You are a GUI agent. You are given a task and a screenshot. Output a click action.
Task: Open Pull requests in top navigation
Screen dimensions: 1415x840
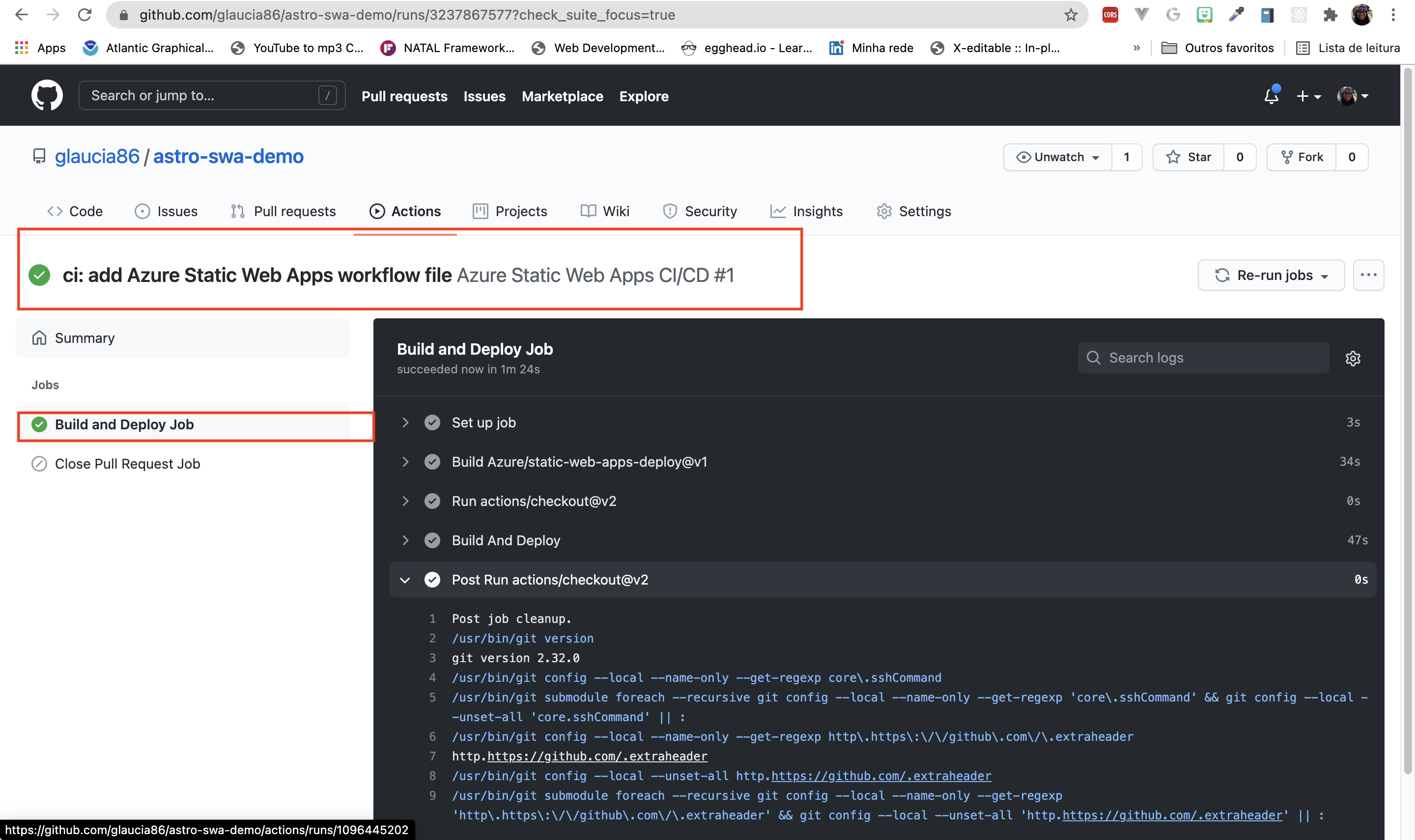404,96
